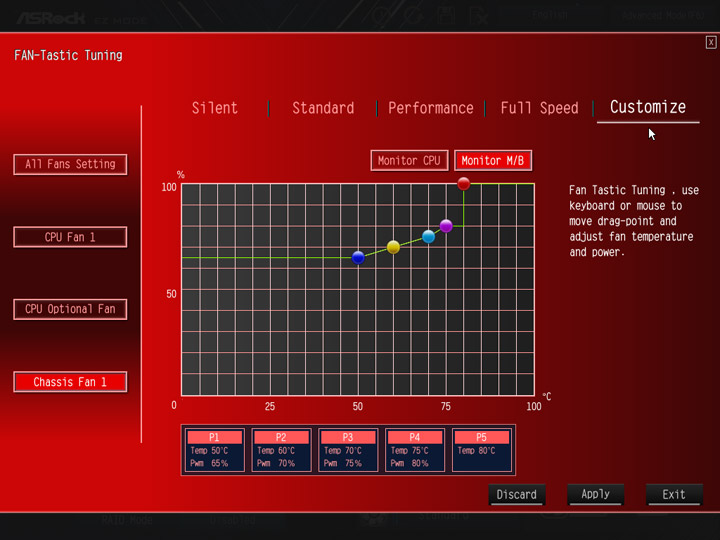Viewport: 720px width, 540px height.
Task: Choose the Performance fan mode tab
Action: (x=431, y=108)
